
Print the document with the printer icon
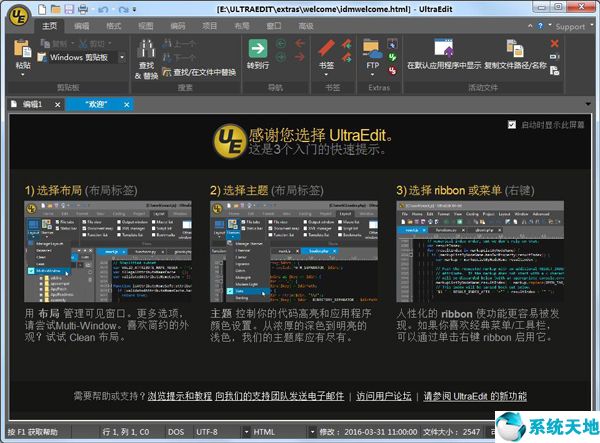click(83, 9)
